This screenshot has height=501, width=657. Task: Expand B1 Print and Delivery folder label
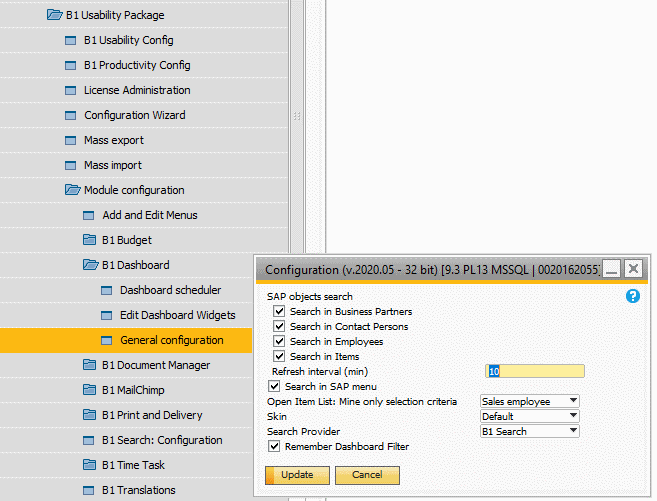point(152,415)
